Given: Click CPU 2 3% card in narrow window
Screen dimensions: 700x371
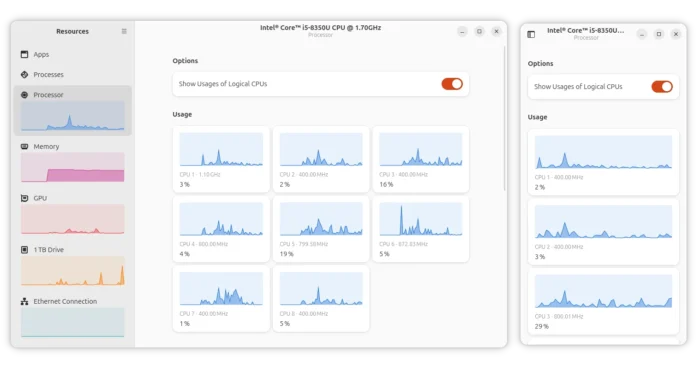Looking at the screenshot, I should coord(603,232).
